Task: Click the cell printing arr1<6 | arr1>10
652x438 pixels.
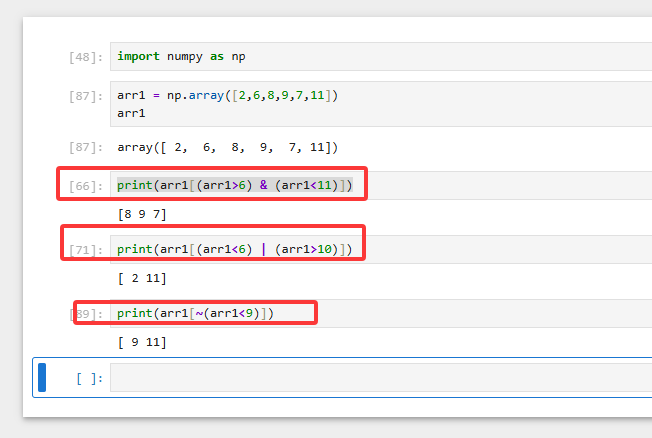Action: [380, 249]
